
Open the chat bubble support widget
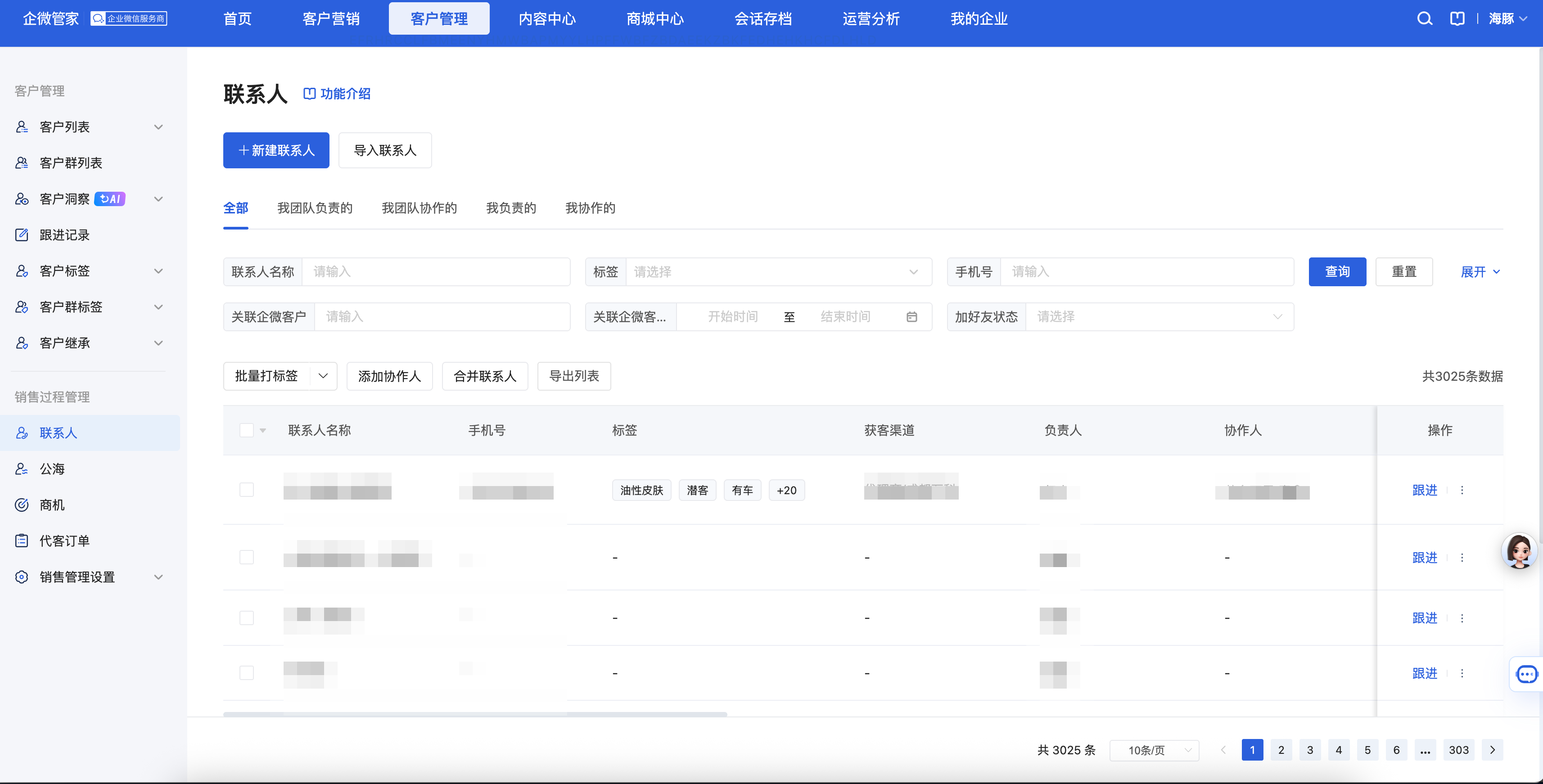(x=1527, y=674)
